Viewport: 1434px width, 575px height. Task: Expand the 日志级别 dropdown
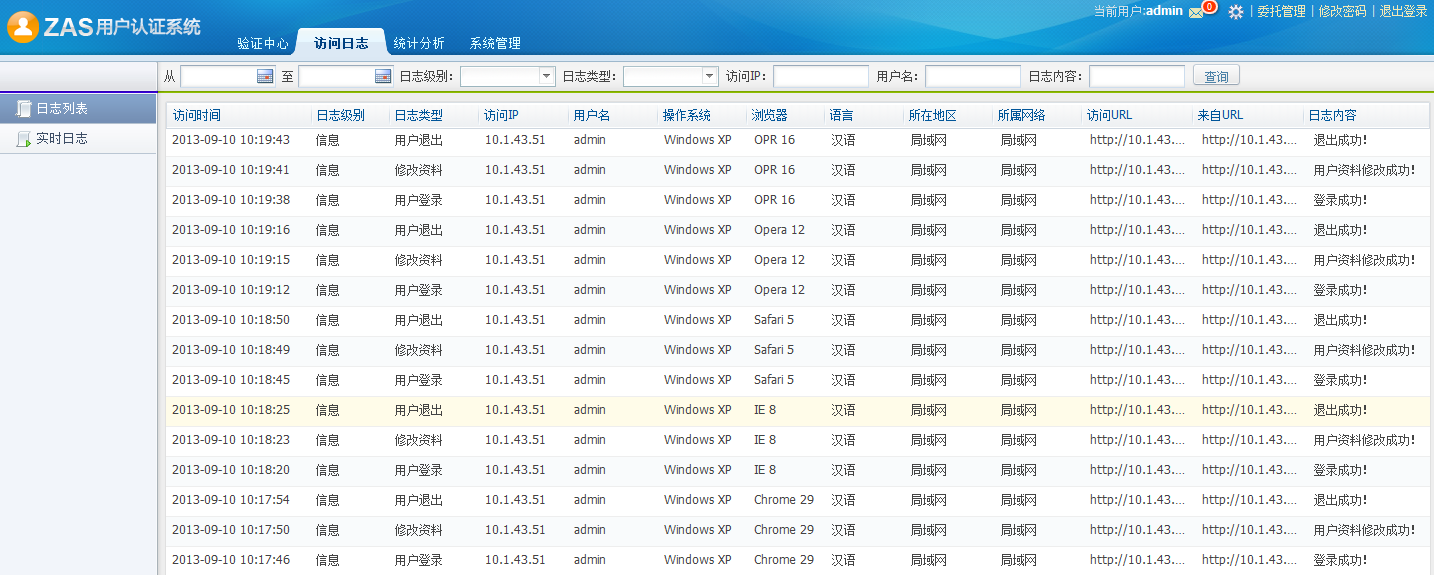[546, 76]
